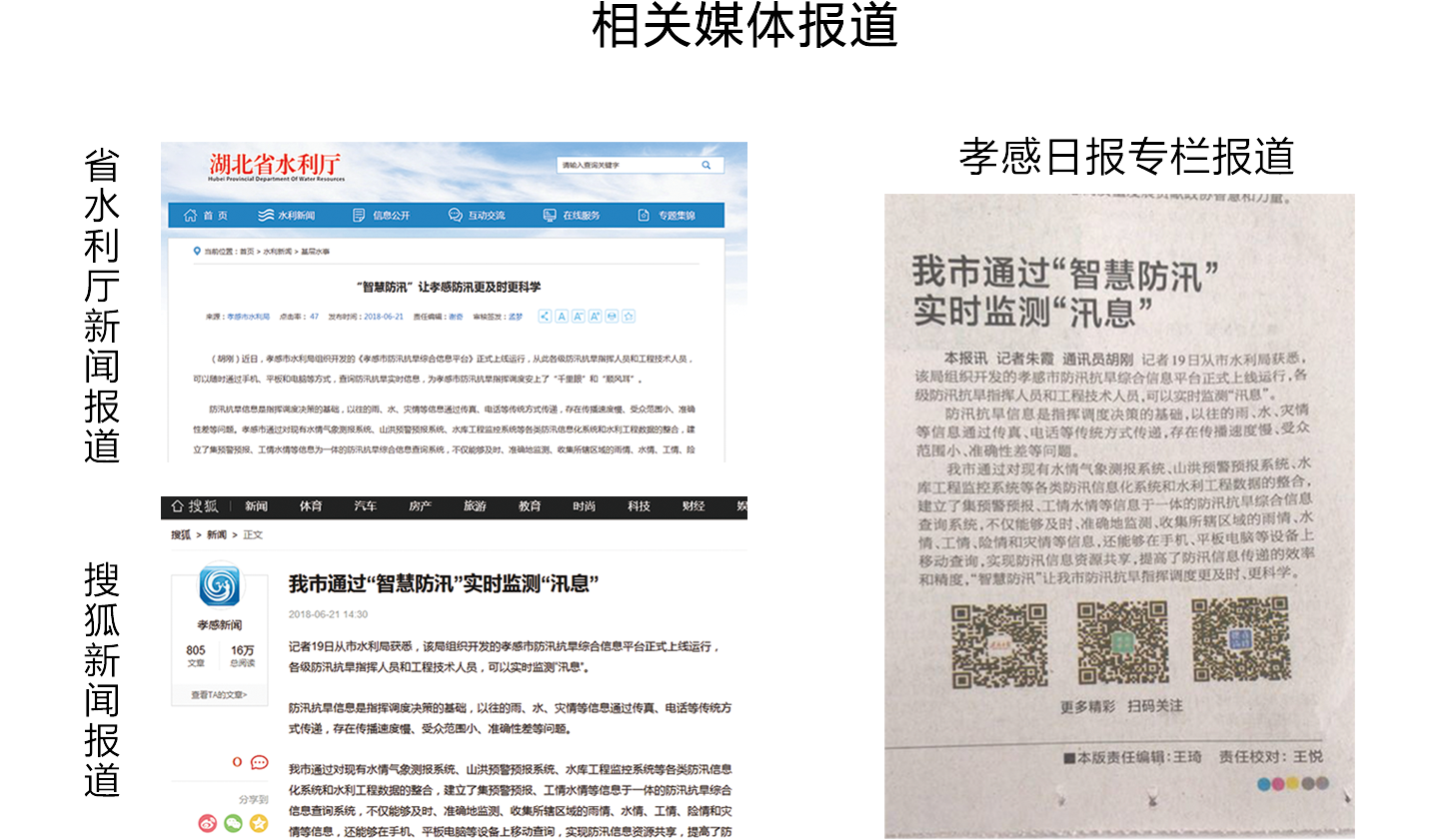Open 信息公开 in the blue navigation bar

(382, 215)
